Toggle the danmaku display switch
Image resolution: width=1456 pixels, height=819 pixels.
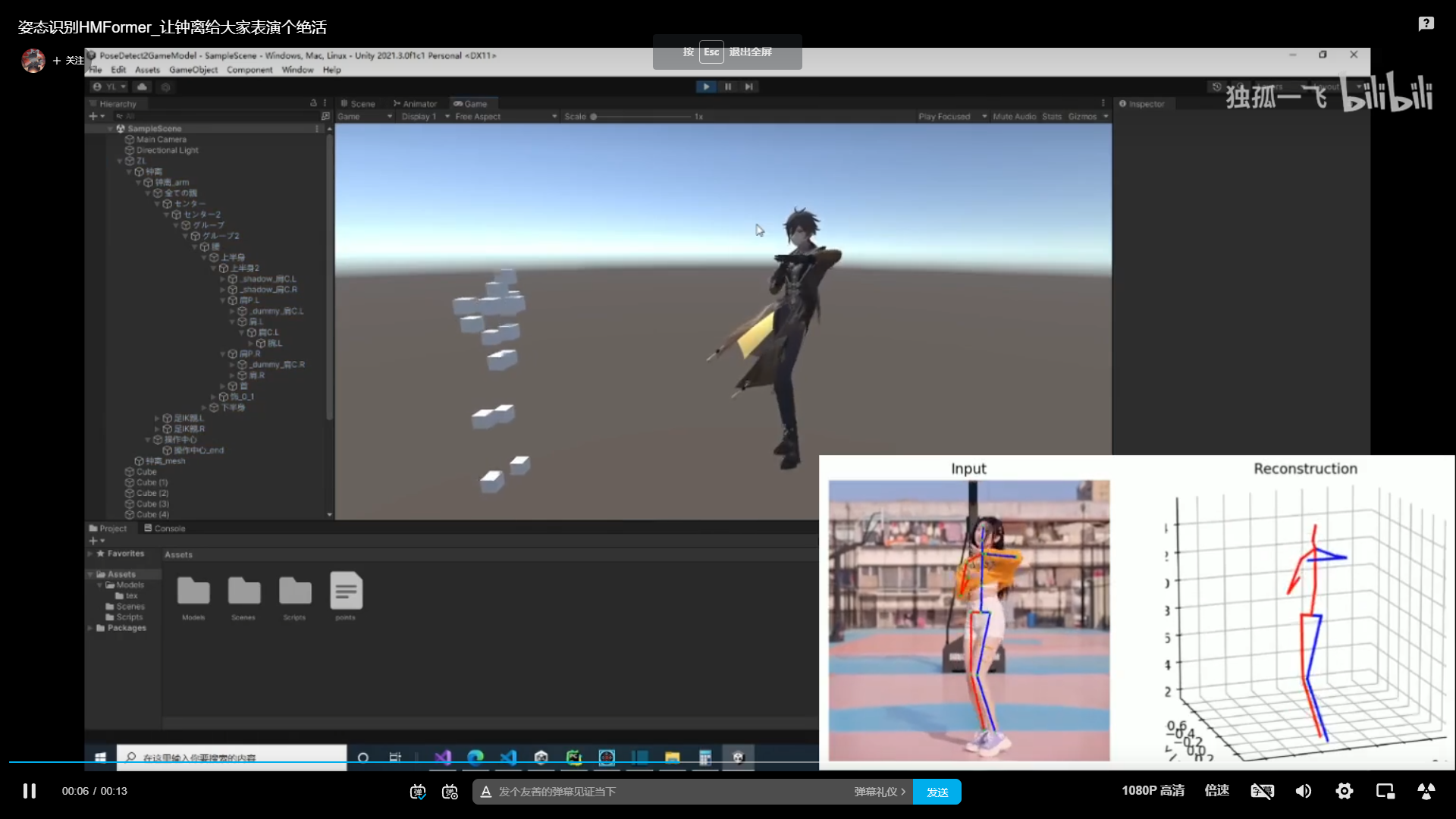[418, 792]
